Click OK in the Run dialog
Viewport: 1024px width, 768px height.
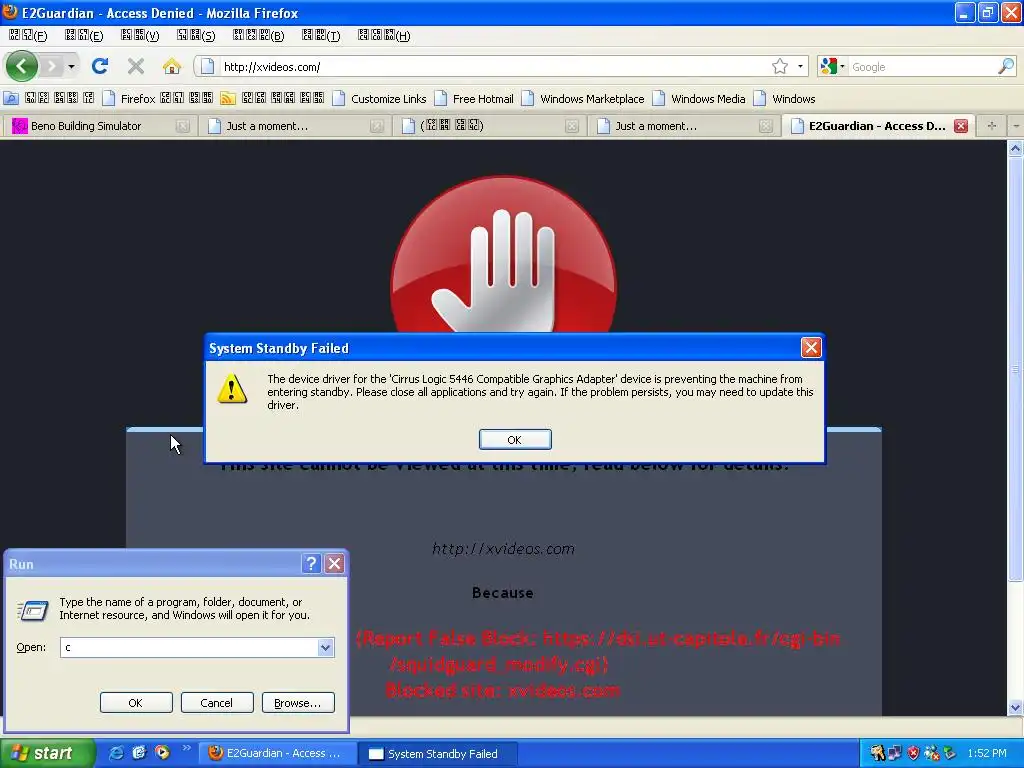coord(135,703)
